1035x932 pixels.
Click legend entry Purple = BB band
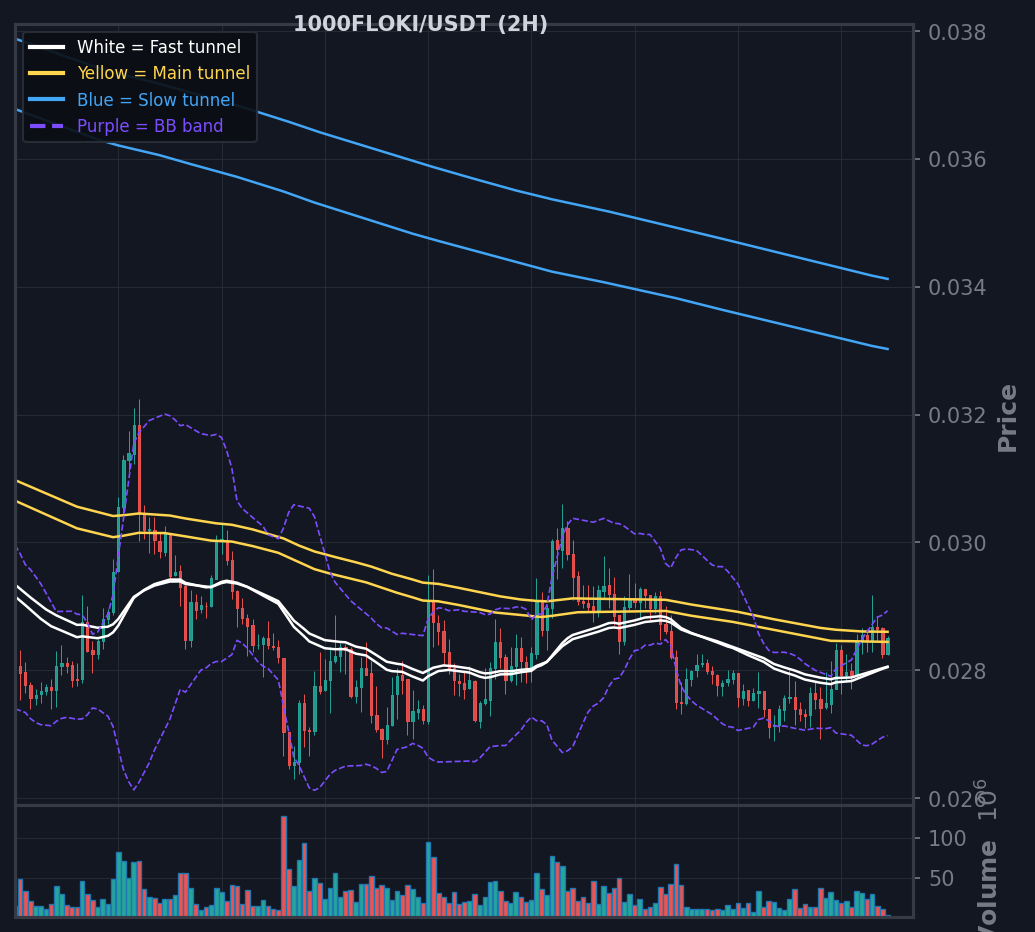150,125
